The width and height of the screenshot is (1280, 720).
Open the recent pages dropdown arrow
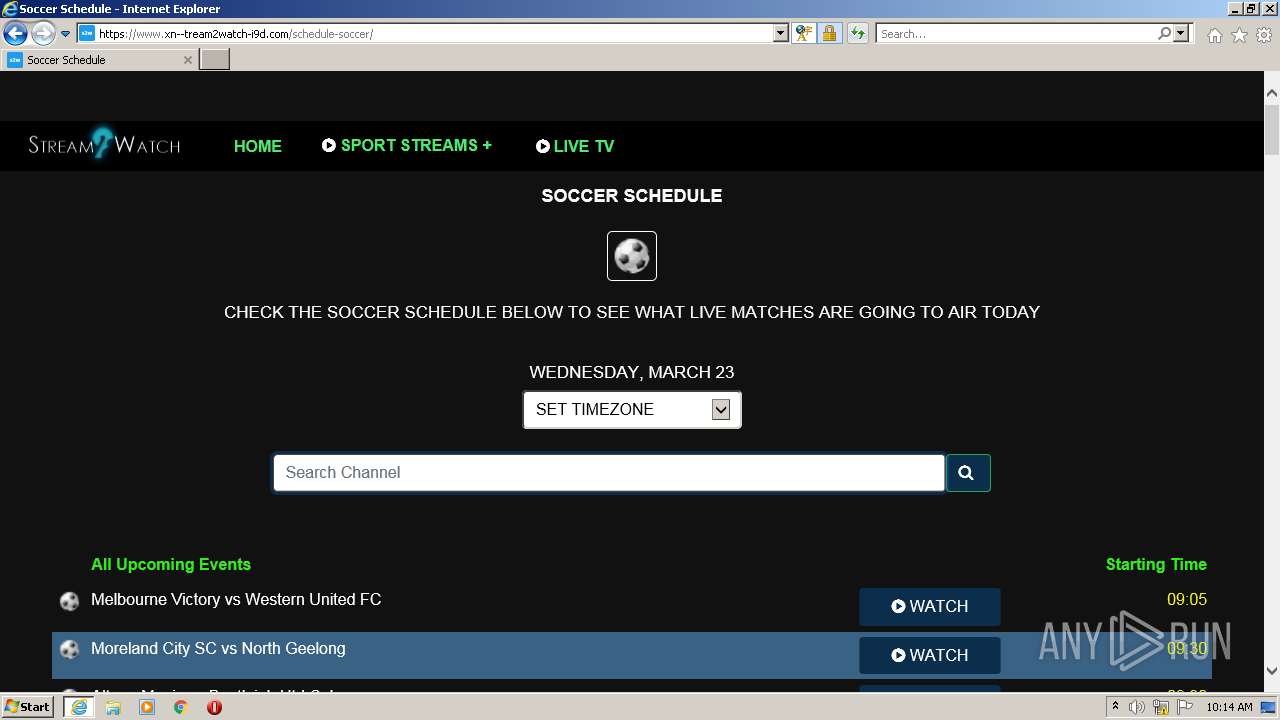click(66, 34)
